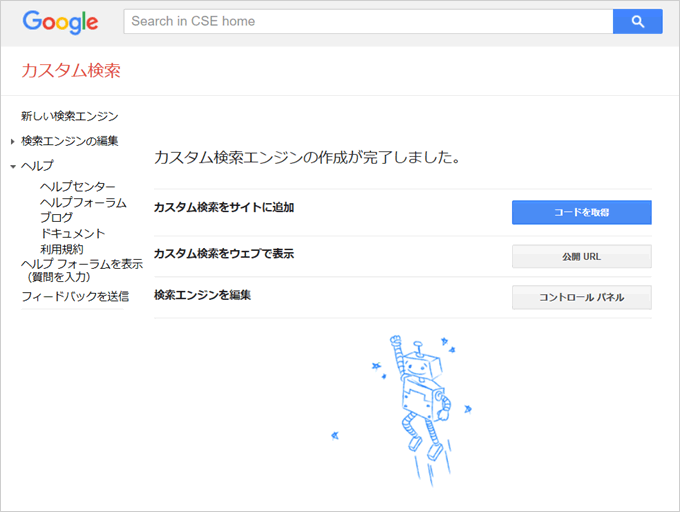Open the カスタム検索 title link
The image size is (680, 512).
pyautogui.click(x=71, y=71)
